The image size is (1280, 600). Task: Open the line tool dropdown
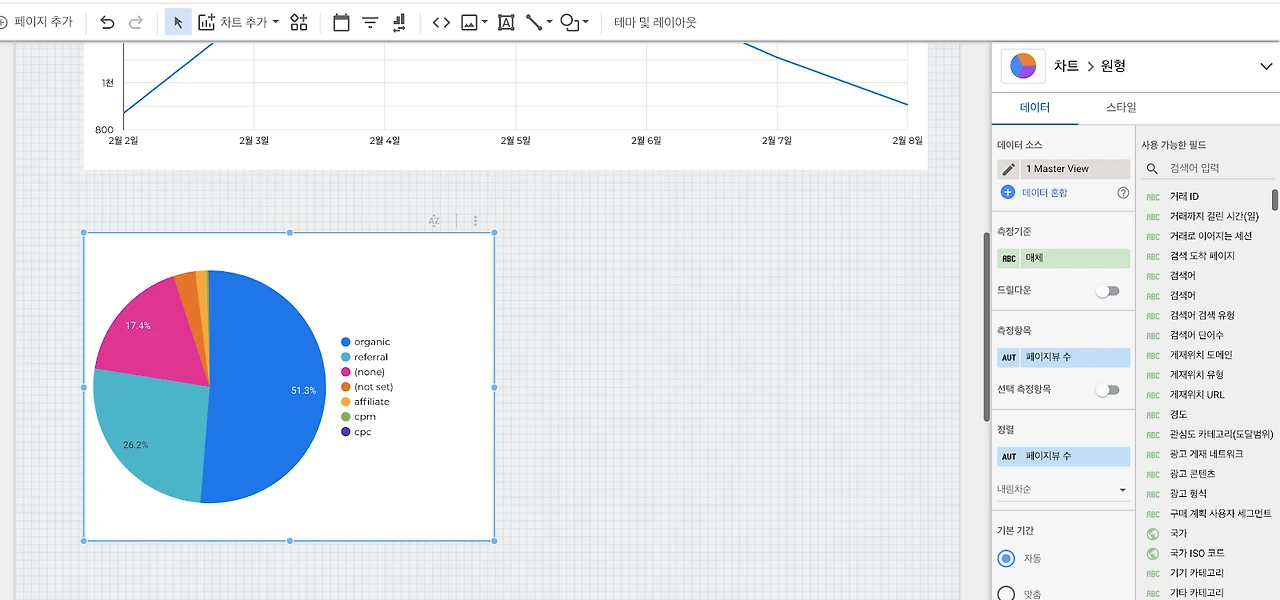(539, 22)
